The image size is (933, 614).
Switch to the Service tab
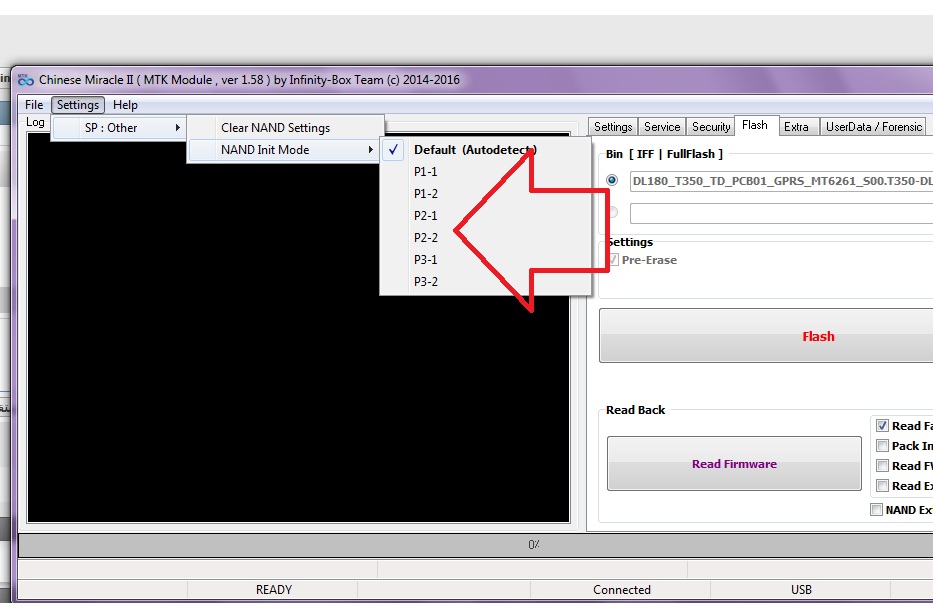point(662,127)
